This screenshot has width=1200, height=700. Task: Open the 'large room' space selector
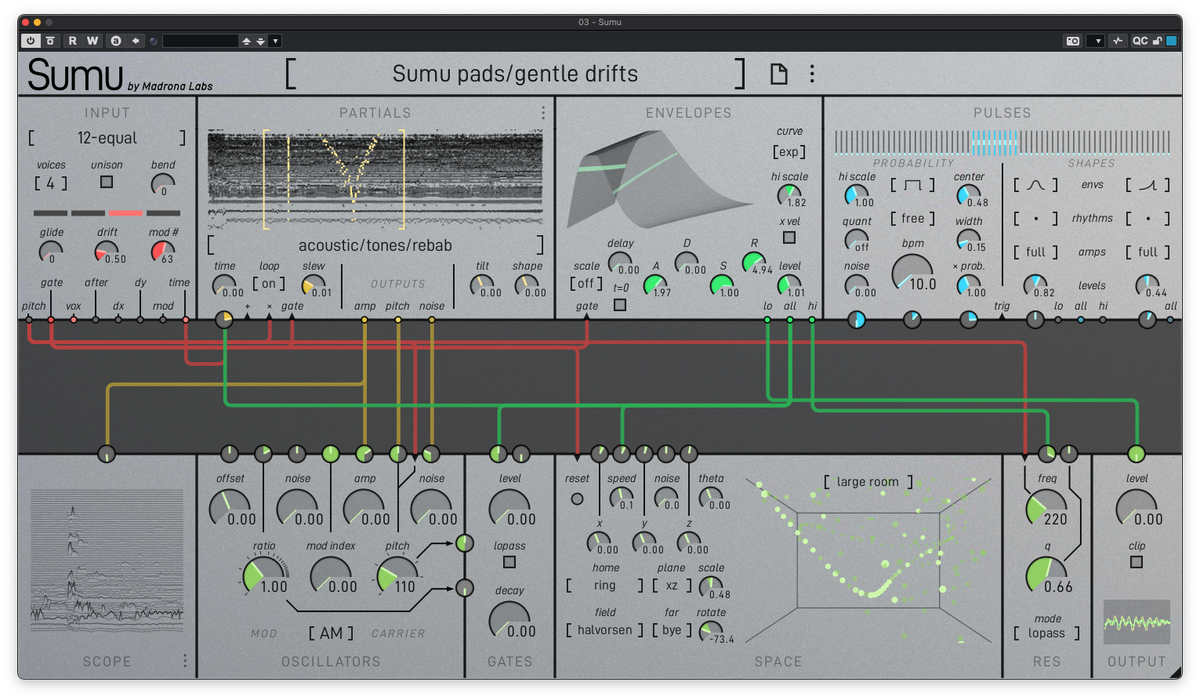tap(868, 482)
